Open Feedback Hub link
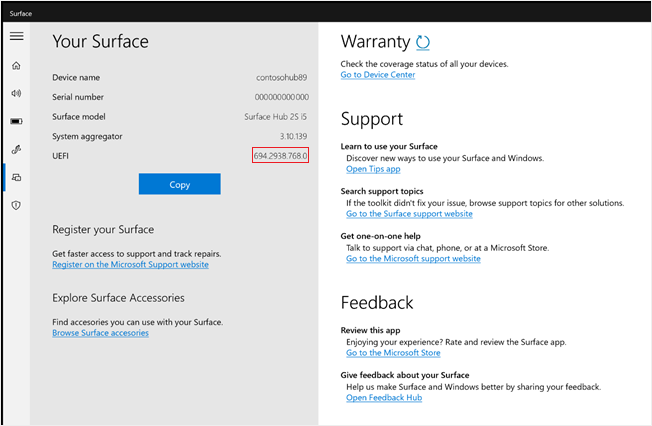This screenshot has height=426, width=652. (384, 398)
